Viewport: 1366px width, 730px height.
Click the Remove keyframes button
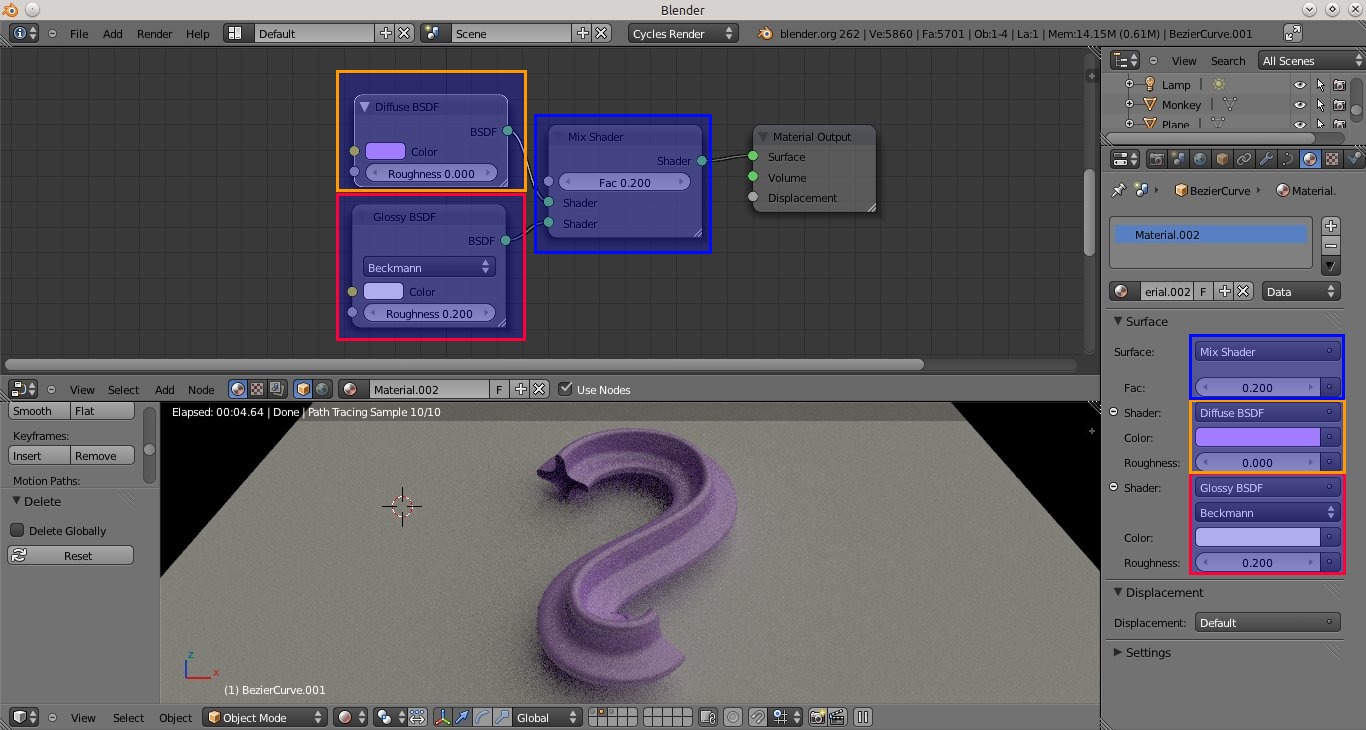pos(102,455)
